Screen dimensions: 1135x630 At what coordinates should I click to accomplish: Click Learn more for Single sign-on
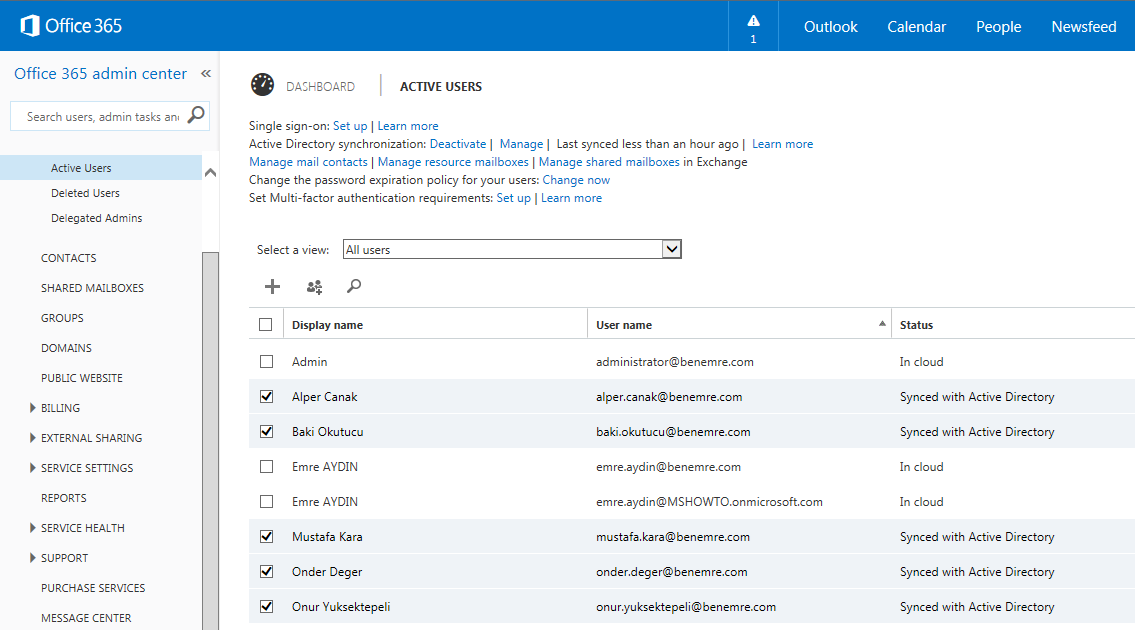(408, 126)
